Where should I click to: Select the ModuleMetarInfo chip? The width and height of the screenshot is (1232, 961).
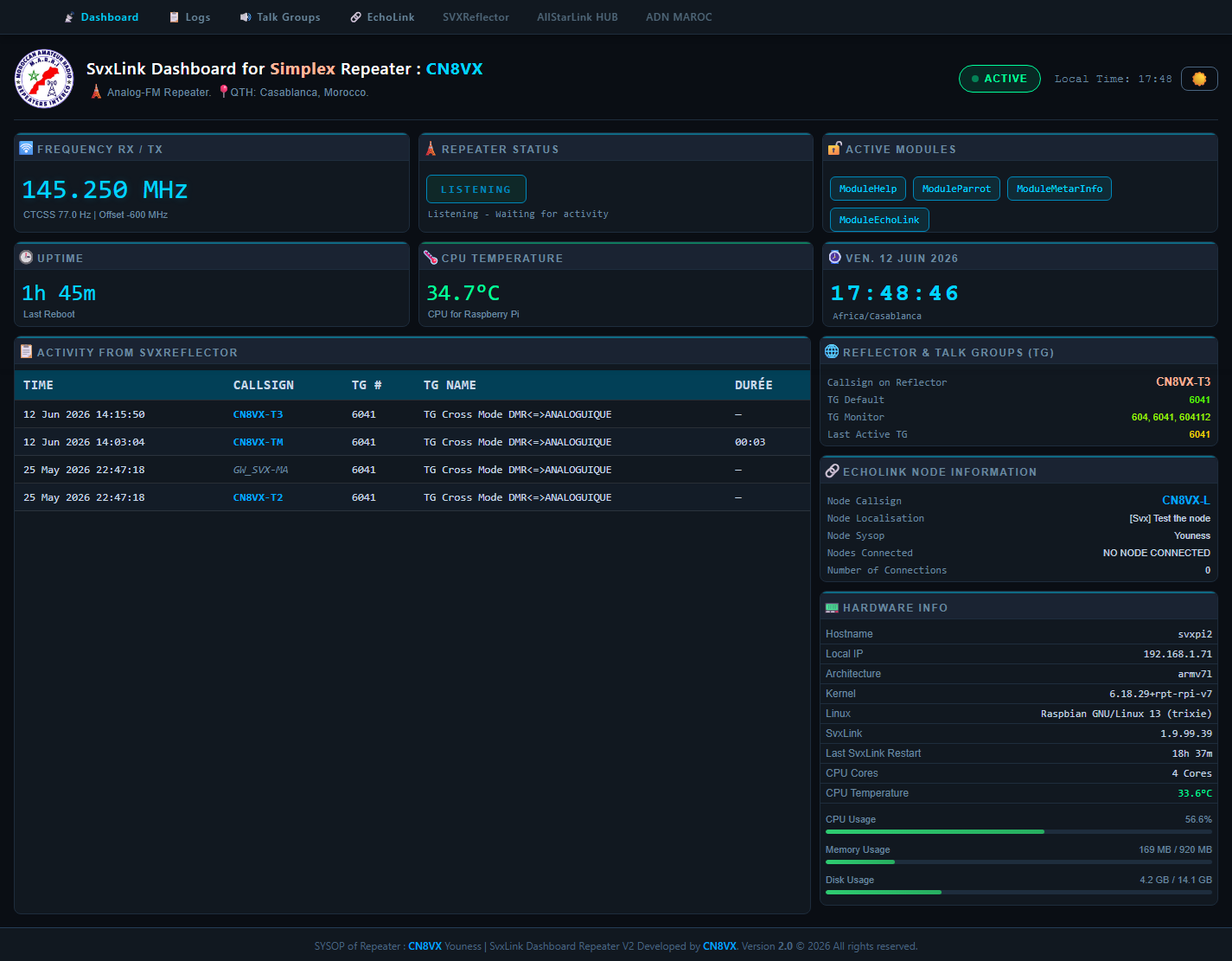pos(1059,189)
